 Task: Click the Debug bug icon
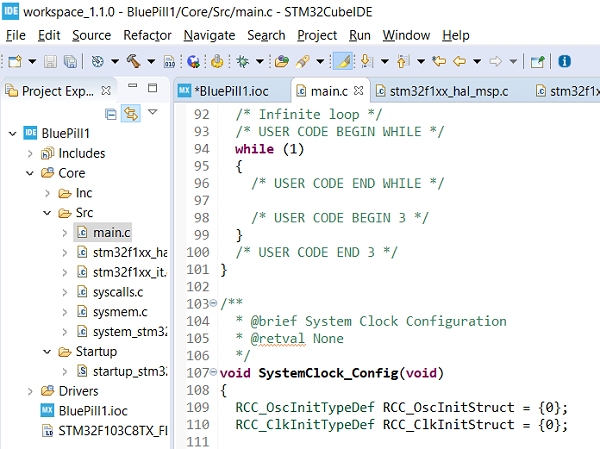(x=243, y=62)
